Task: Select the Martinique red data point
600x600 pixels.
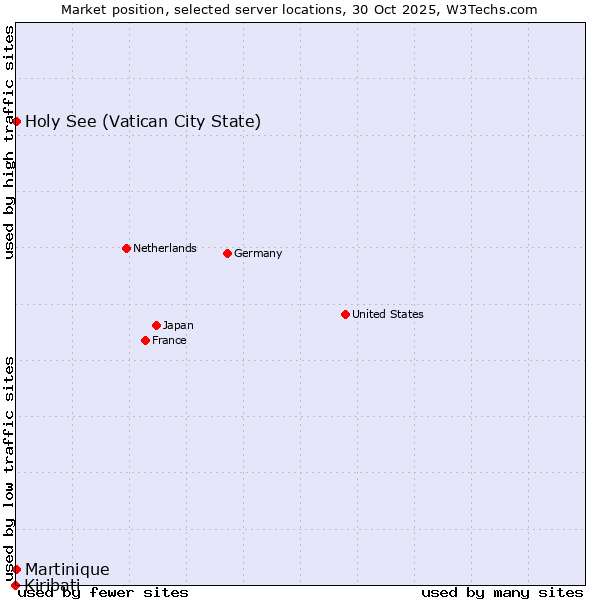Action: pyautogui.click(x=16, y=569)
